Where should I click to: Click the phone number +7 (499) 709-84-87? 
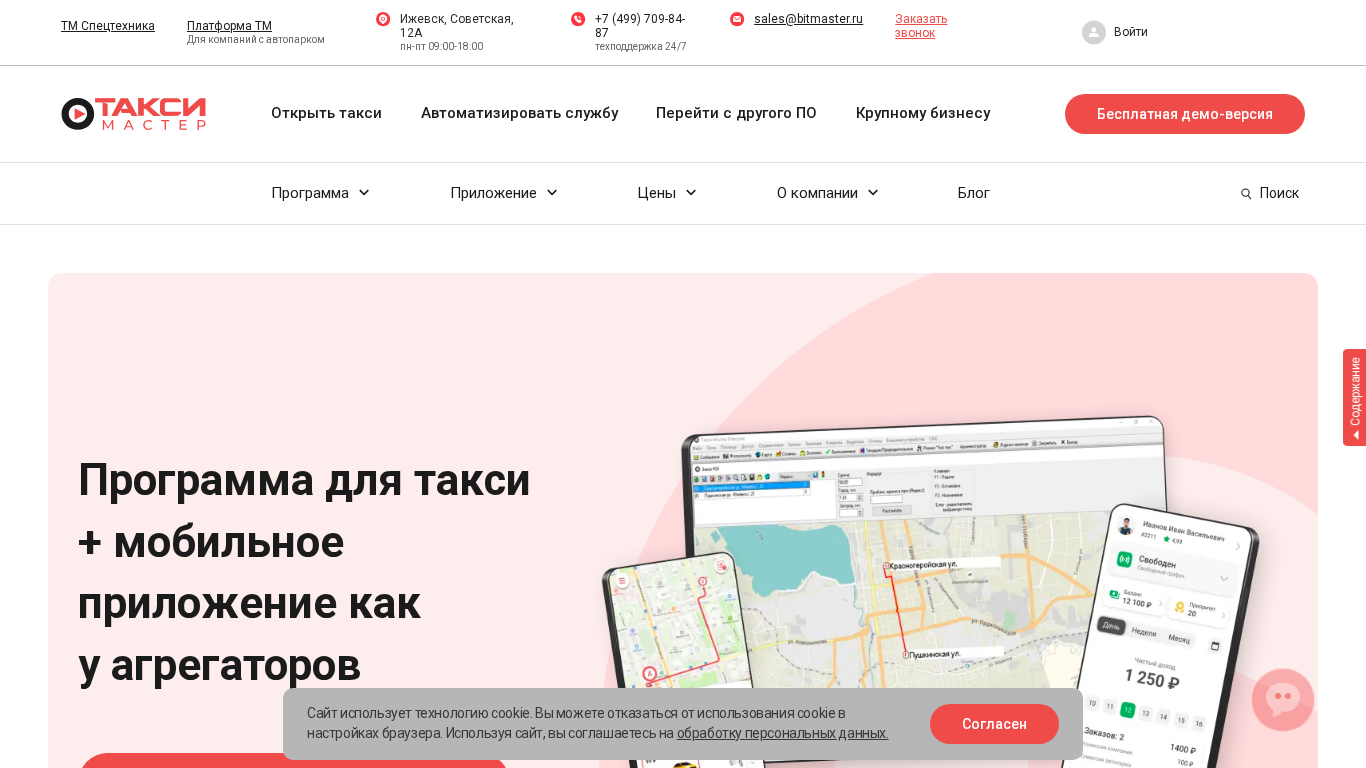(x=640, y=26)
